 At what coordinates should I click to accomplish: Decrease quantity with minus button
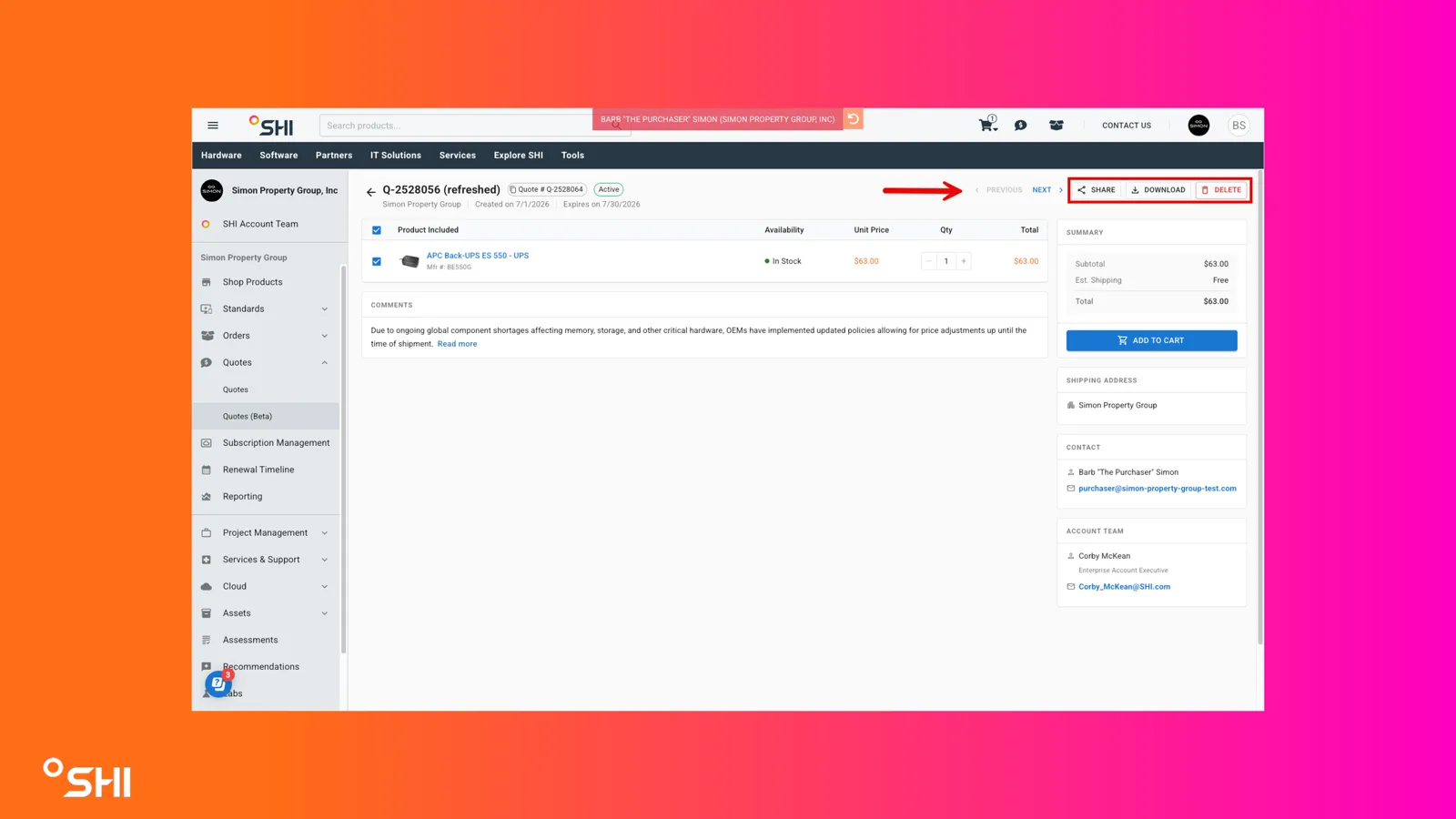point(929,261)
